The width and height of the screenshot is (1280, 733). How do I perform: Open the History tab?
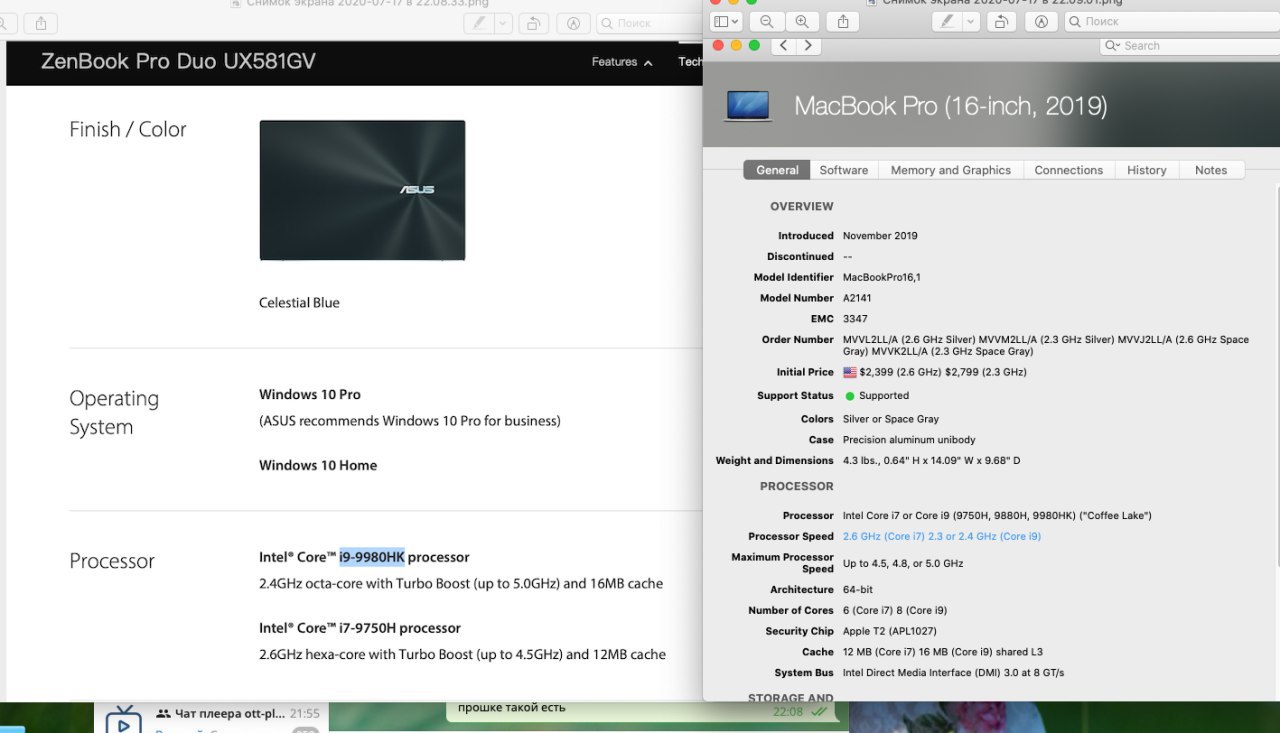[x=1147, y=170]
